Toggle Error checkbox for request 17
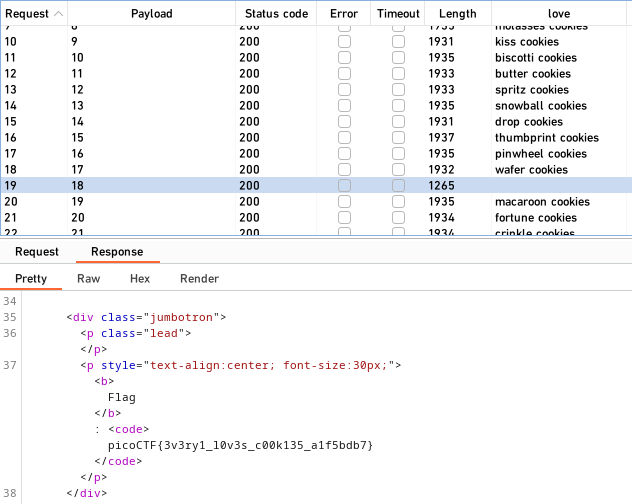The width and height of the screenshot is (632, 504). point(344,153)
